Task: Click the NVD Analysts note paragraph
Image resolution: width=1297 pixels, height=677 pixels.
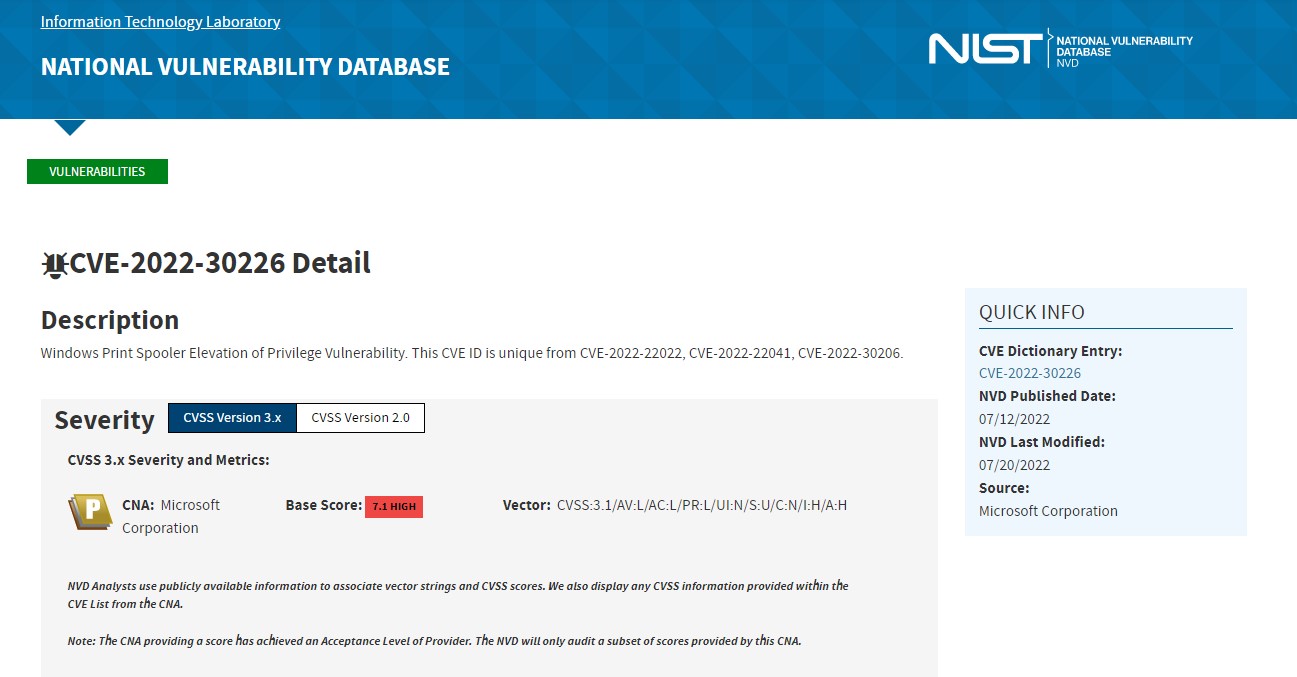Action: click(x=458, y=595)
